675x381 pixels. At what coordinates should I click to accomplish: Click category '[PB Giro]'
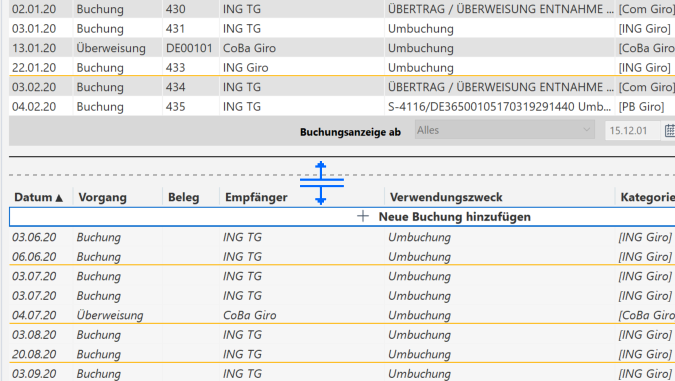click(x=641, y=106)
